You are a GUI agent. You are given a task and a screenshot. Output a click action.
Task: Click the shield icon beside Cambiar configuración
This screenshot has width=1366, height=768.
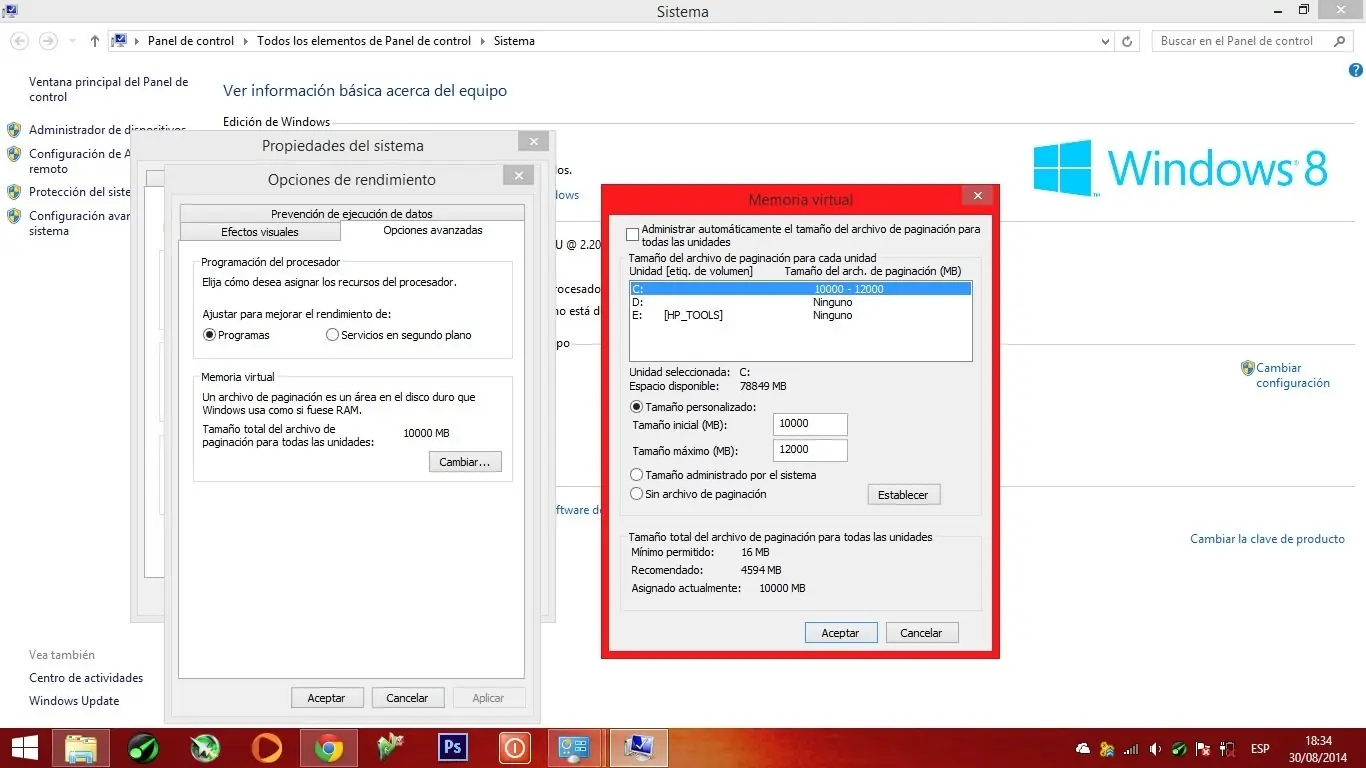coord(1247,368)
